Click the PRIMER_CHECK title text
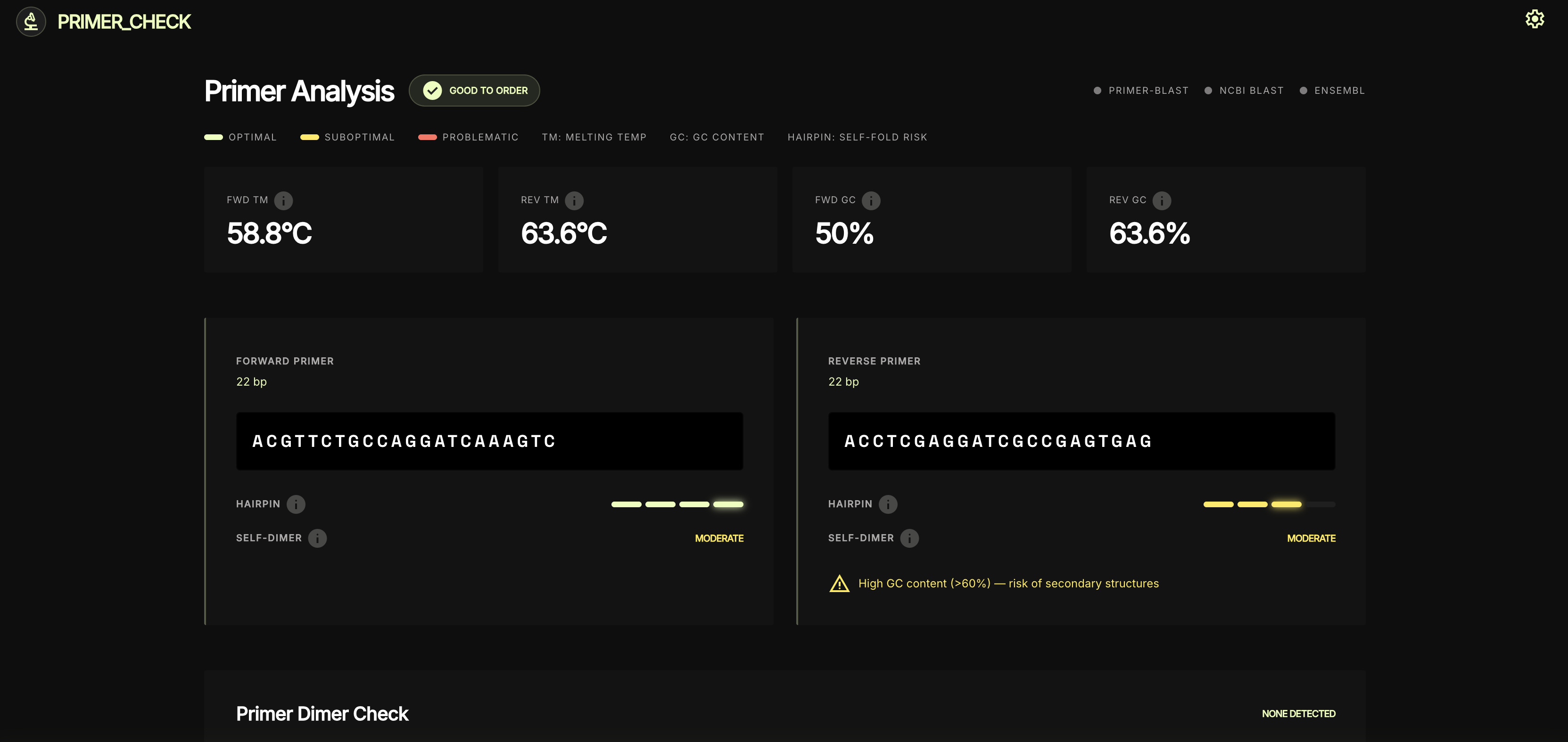 click(x=124, y=22)
